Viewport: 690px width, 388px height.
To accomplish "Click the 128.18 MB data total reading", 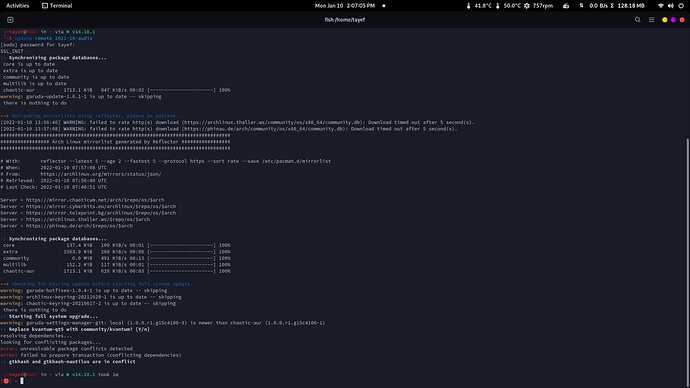I will point(631,6).
